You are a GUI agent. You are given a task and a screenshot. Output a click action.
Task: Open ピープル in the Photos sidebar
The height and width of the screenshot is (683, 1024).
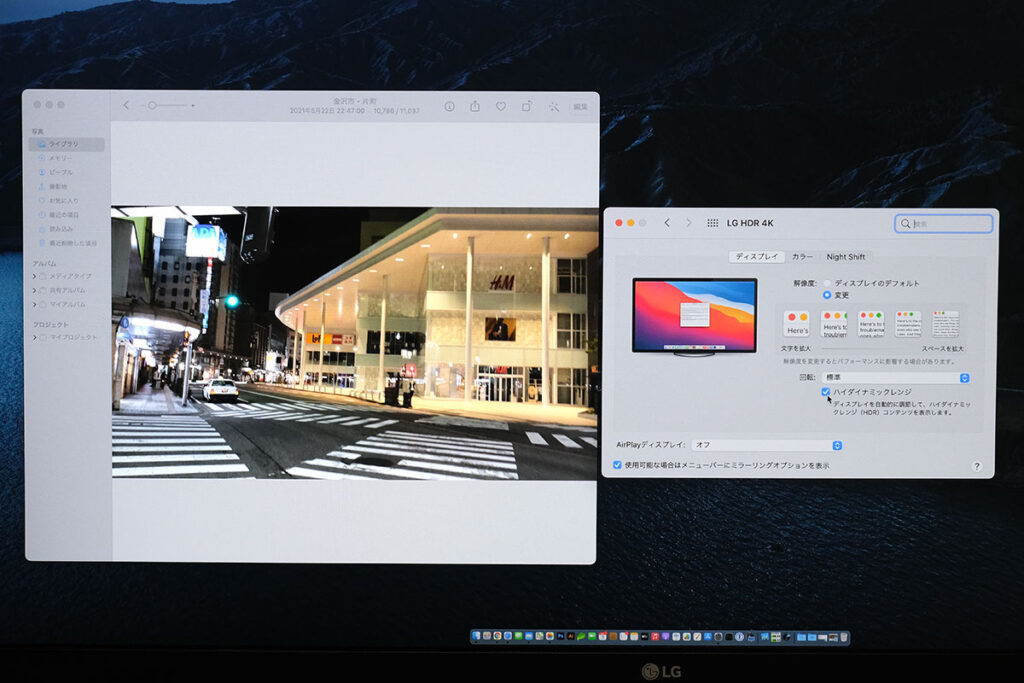pos(67,172)
